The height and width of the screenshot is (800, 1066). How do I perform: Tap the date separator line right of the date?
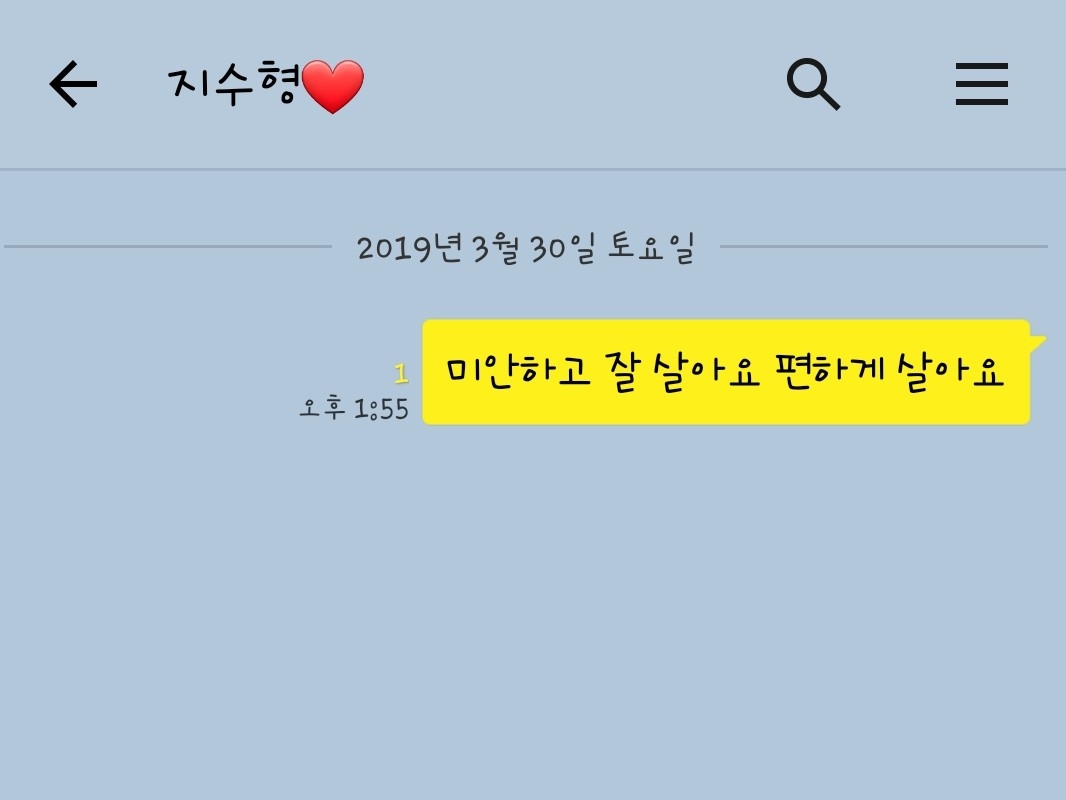[884, 247]
